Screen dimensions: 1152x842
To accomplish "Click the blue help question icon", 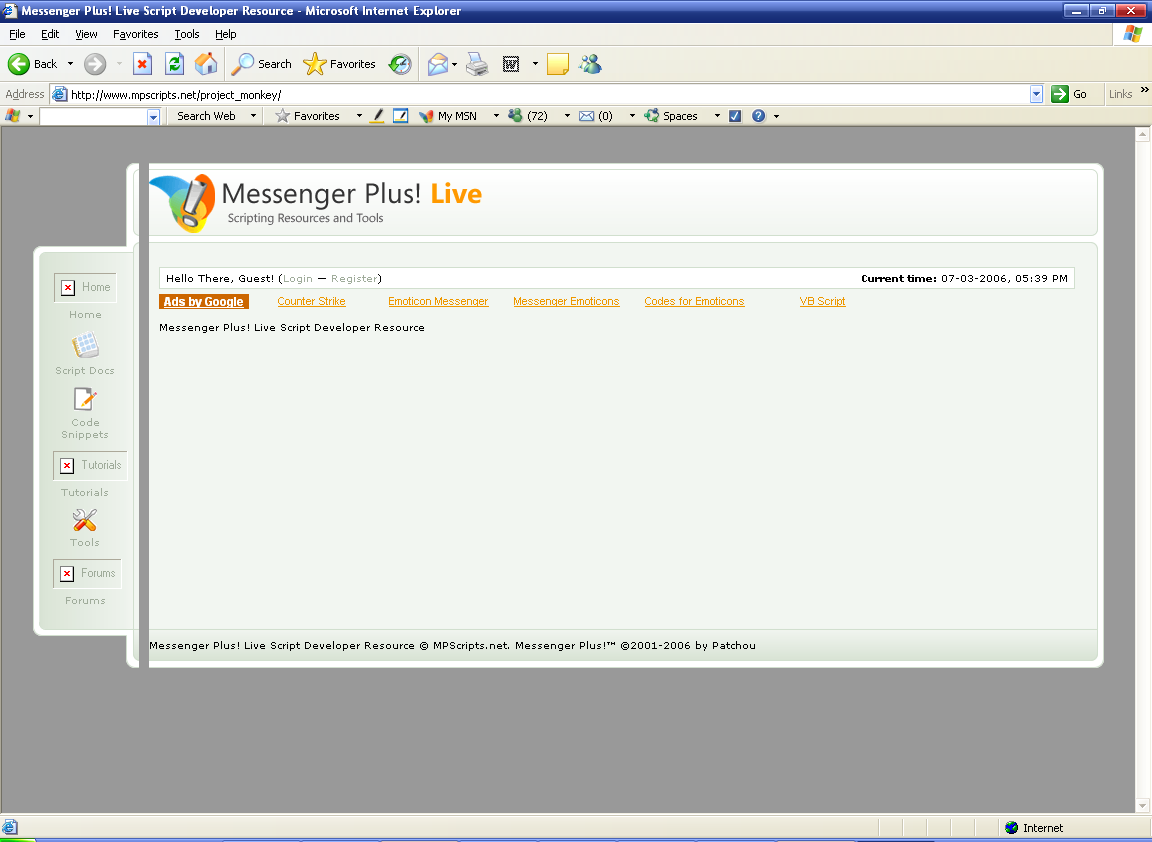I will click(759, 116).
